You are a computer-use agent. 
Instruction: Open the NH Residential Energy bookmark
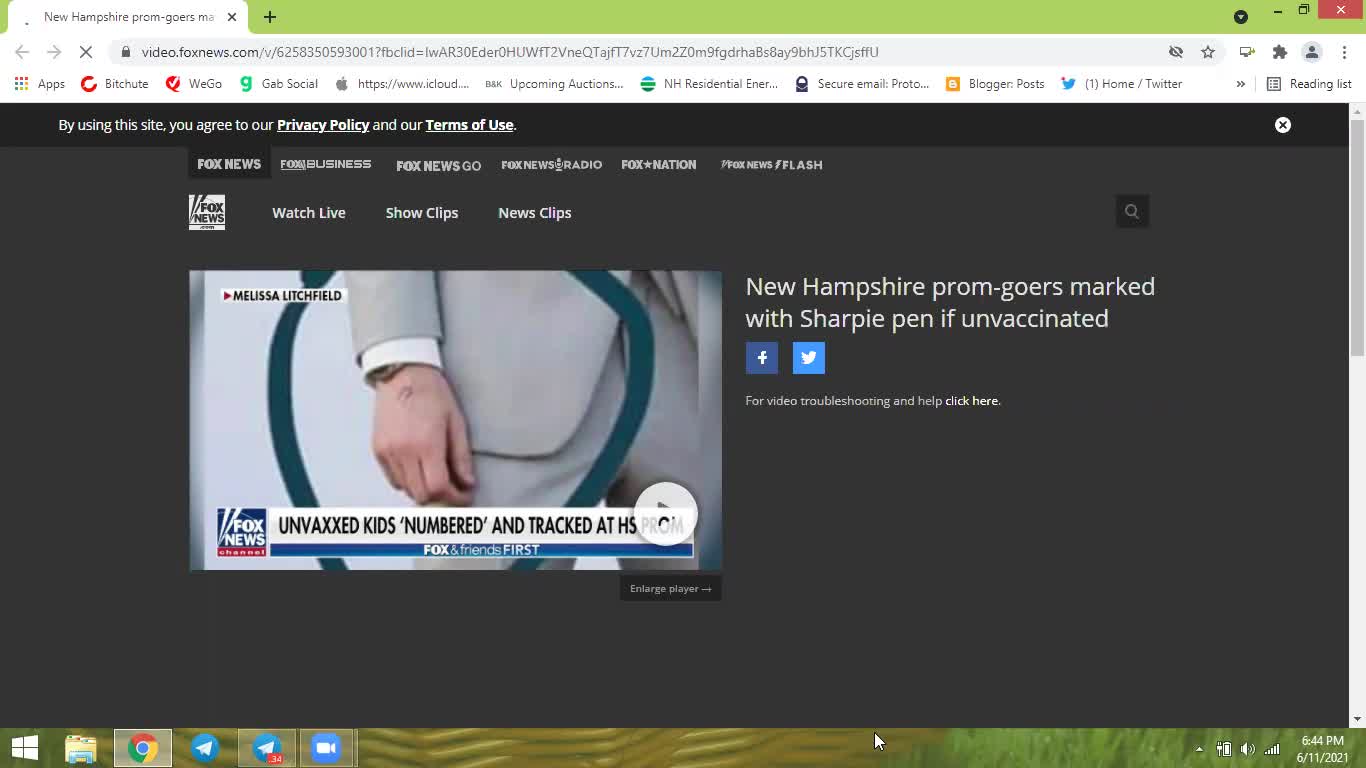coord(709,84)
